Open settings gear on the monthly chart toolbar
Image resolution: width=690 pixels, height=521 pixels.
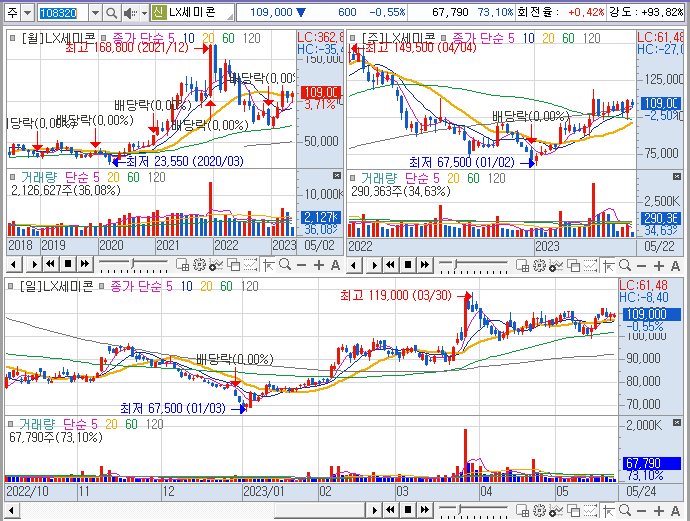[199, 264]
